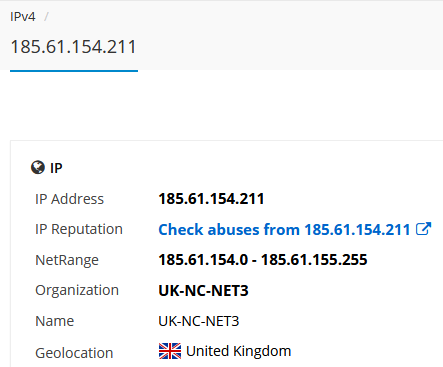Click the Organization field label
Screen dimensions: 443x367
[77, 290]
